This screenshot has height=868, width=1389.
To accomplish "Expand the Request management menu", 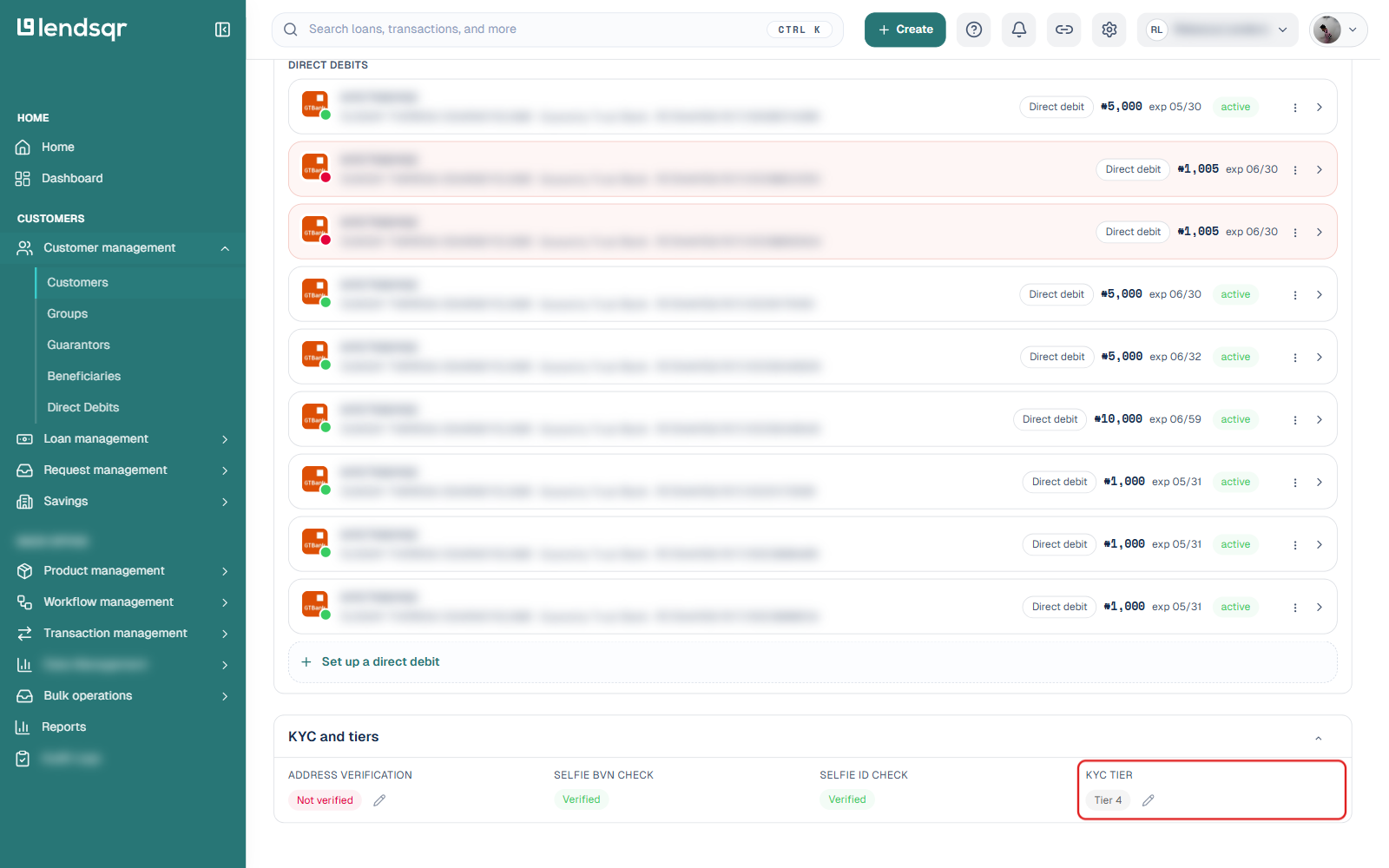I will (x=225, y=470).
